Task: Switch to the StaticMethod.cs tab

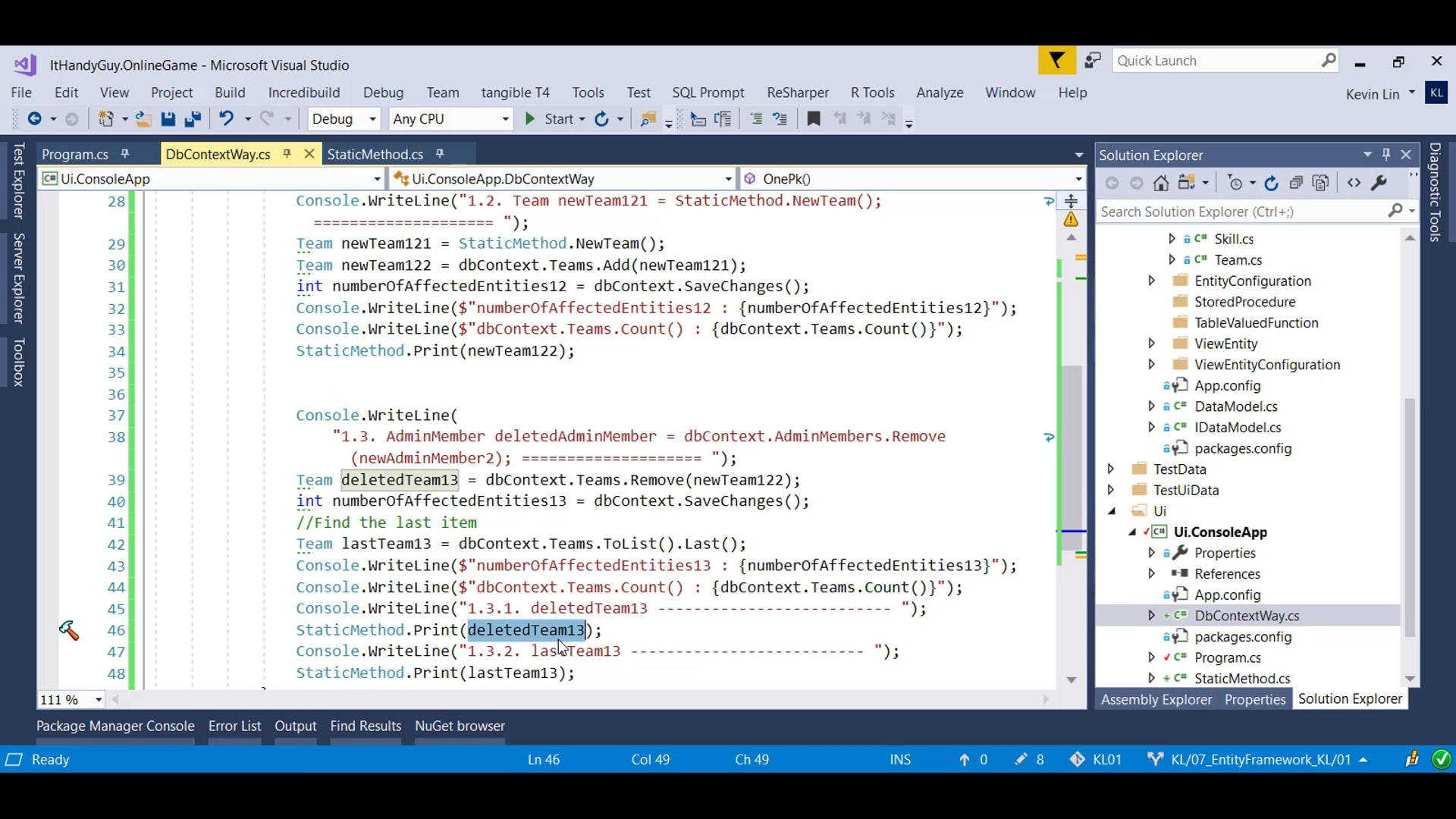Action: (x=375, y=154)
